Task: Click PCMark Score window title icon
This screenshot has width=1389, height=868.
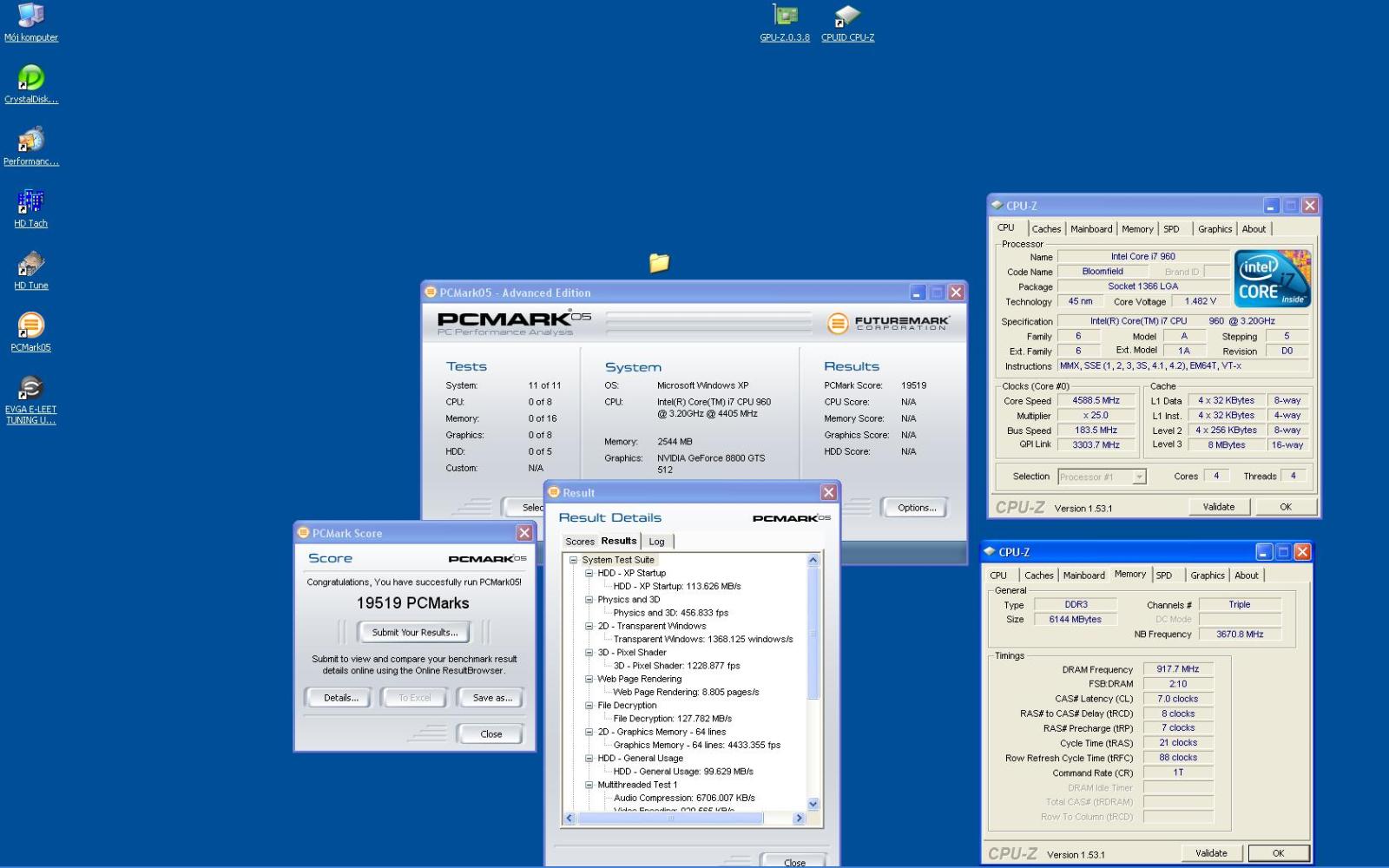Action: coord(303,533)
